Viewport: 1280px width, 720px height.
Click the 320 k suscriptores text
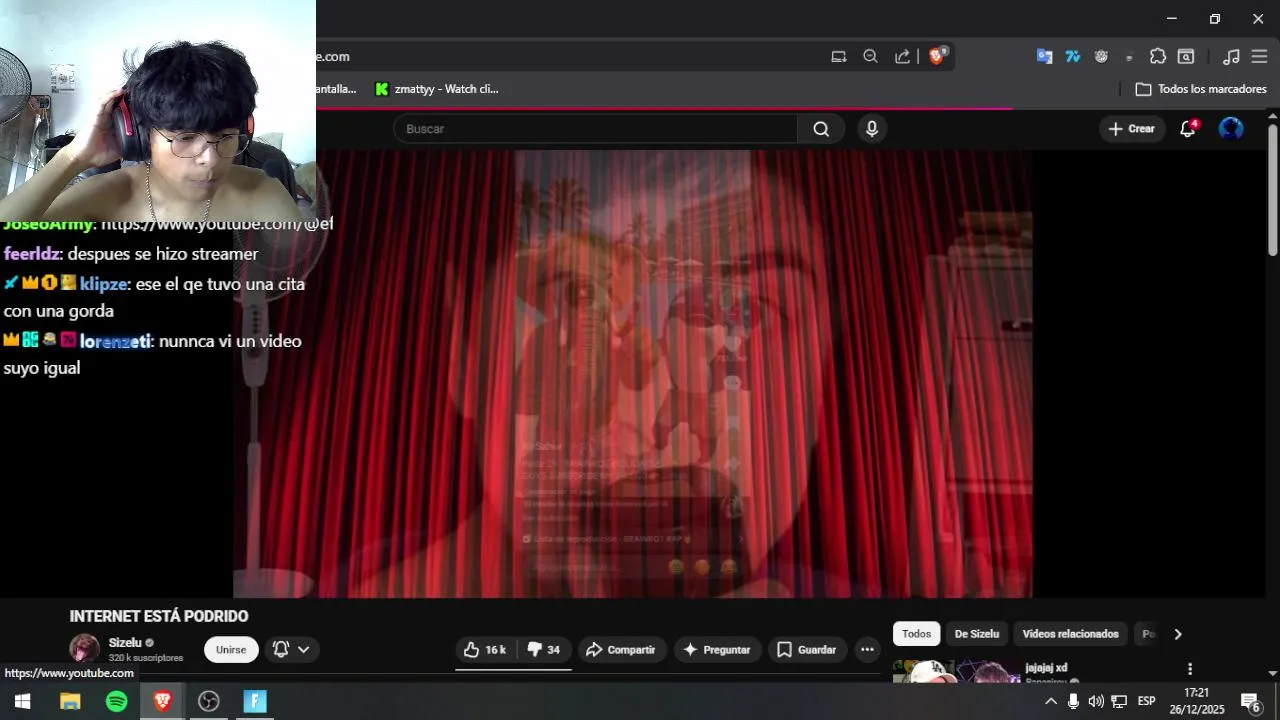pyautogui.click(x=146, y=658)
